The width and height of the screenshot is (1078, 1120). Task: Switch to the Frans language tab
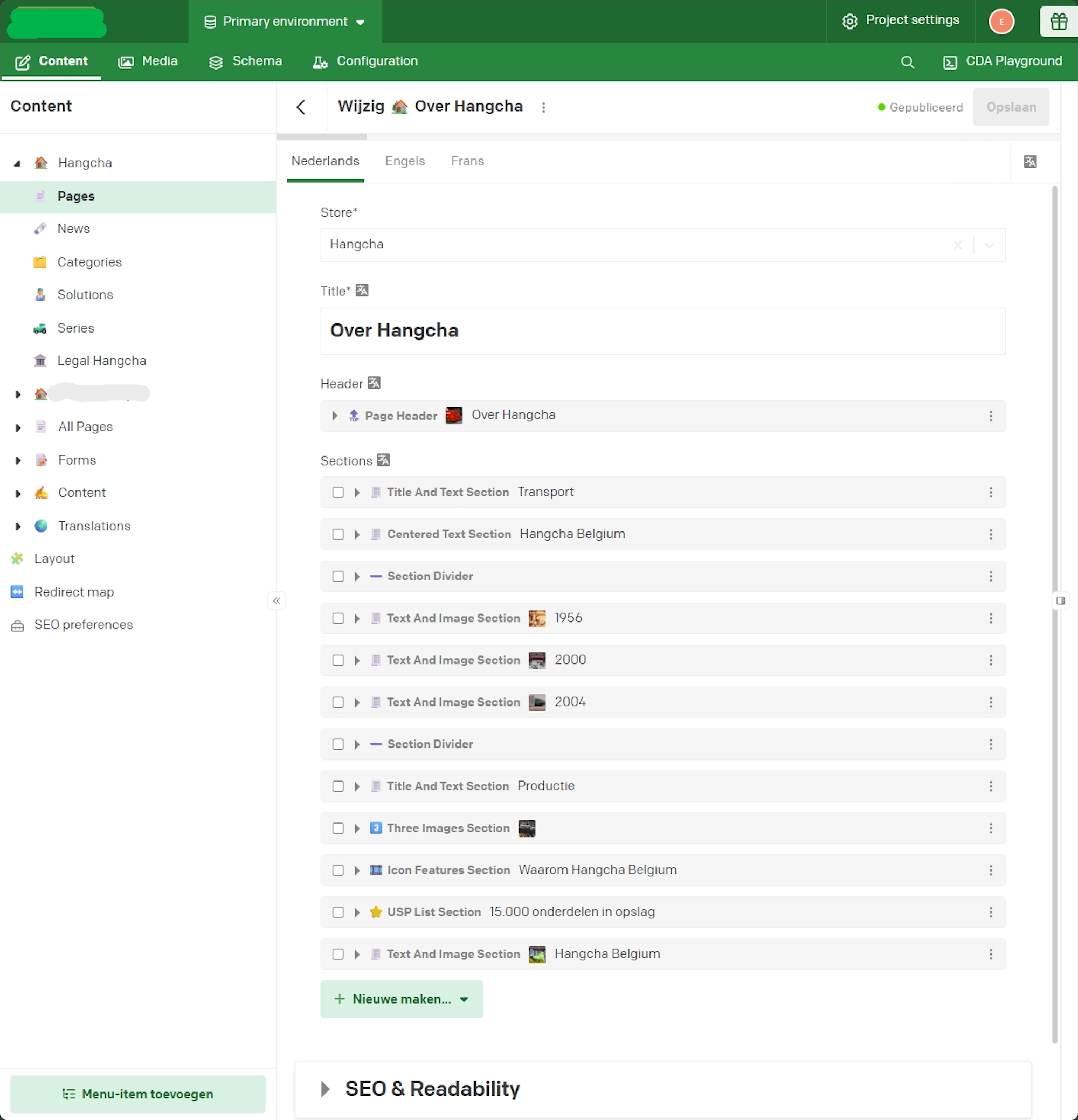coord(467,161)
